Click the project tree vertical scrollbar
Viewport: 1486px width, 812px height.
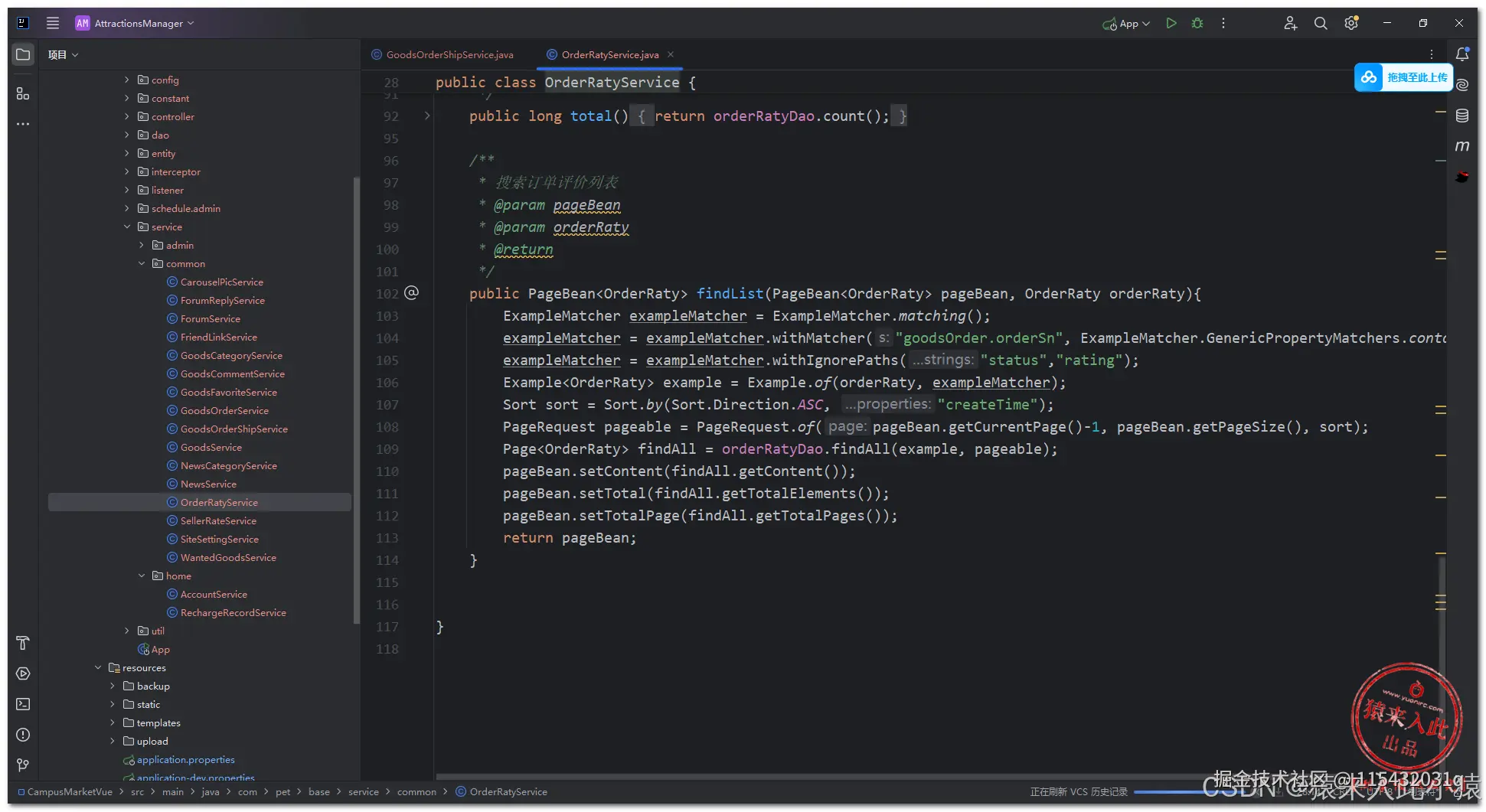[x=356, y=399]
